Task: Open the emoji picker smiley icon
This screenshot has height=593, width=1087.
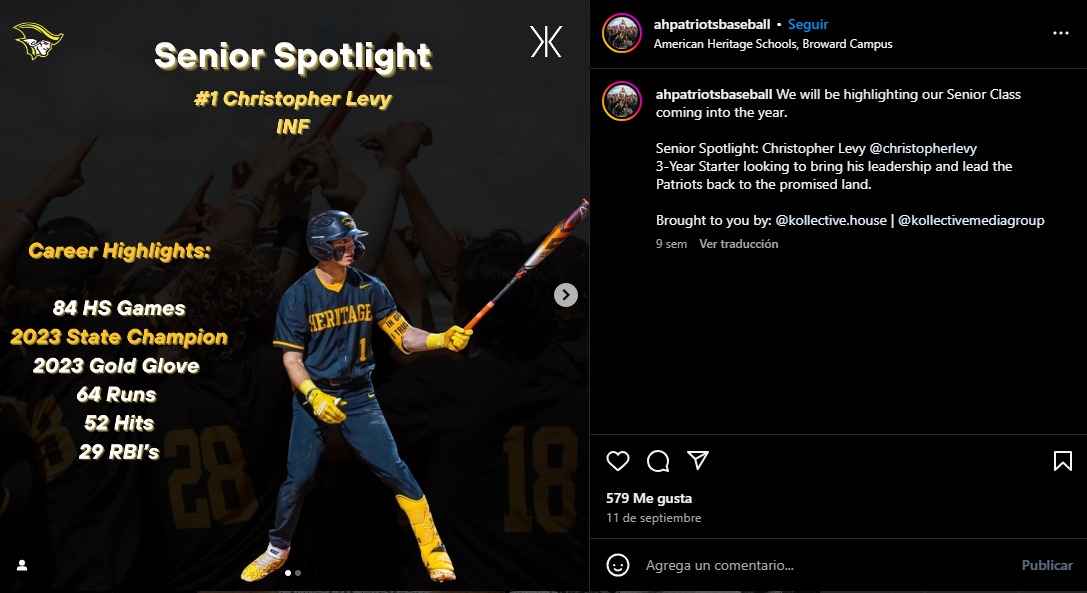Action: [x=618, y=565]
